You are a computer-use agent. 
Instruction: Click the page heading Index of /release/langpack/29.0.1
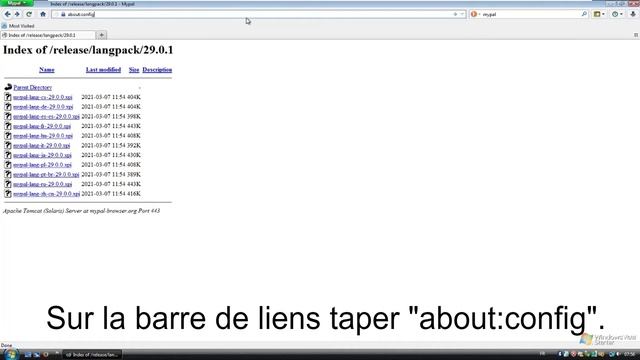coord(88,50)
